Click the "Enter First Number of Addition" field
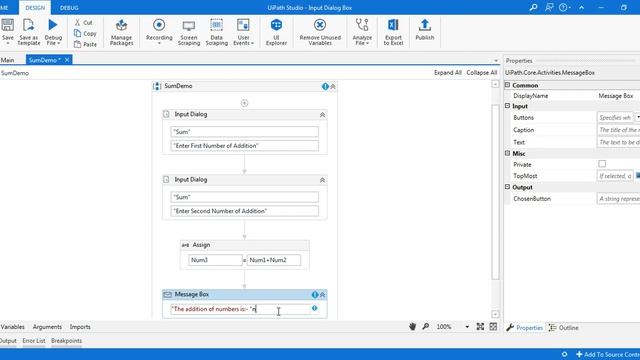This screenshot has width=640, height=360. pyautogui.click(x=244, y=146)
